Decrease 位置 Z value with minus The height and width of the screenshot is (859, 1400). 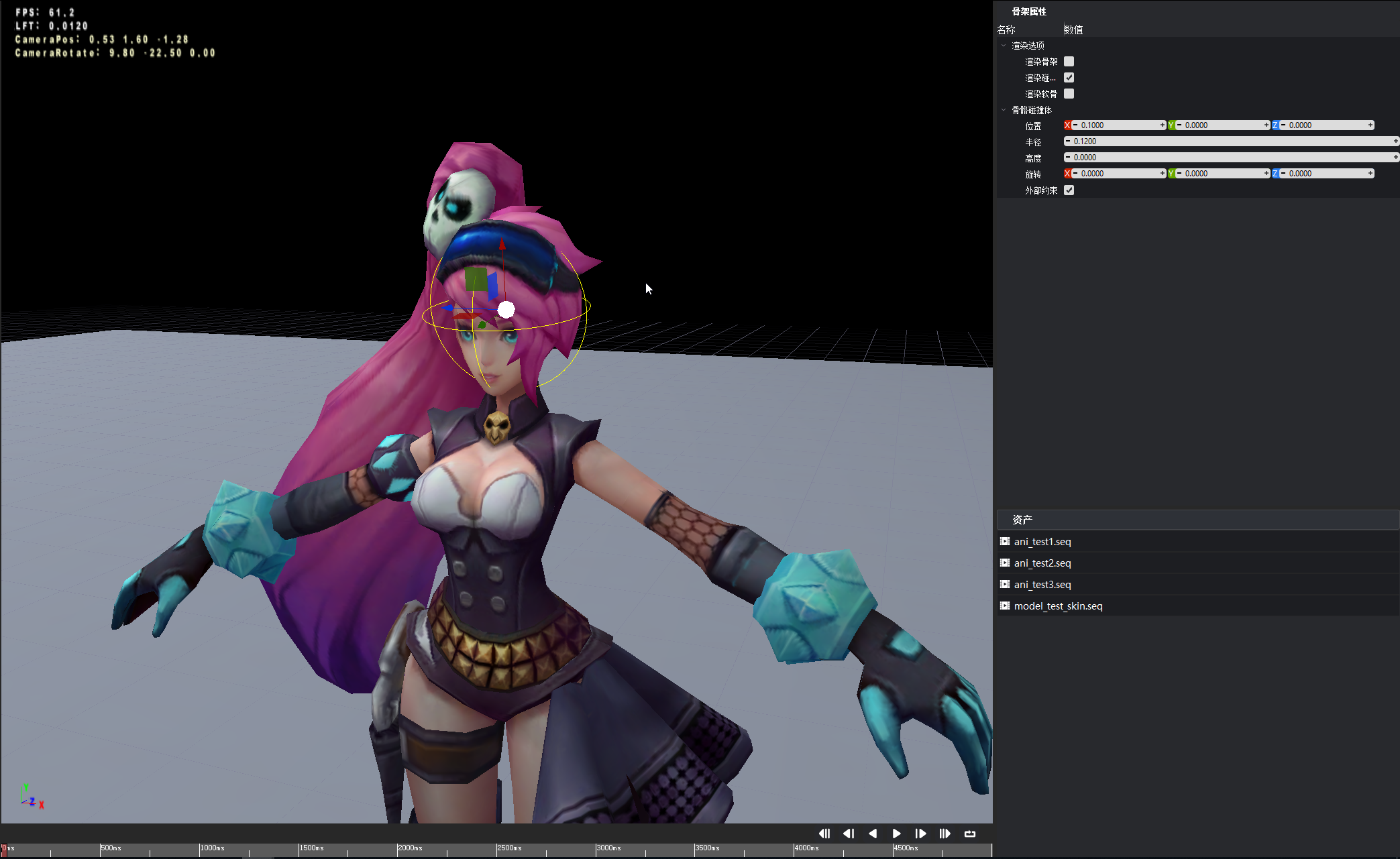1283,125
